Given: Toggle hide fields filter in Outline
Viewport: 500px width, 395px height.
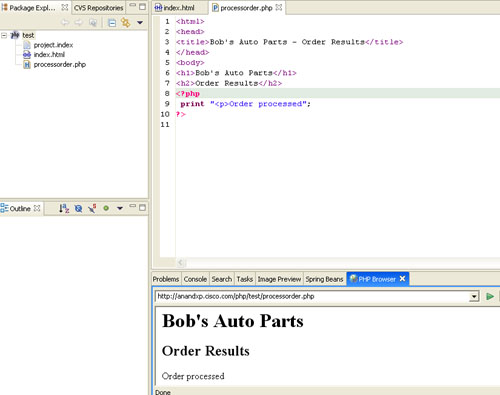Looking at the screenshot, I should coord(78,209).
